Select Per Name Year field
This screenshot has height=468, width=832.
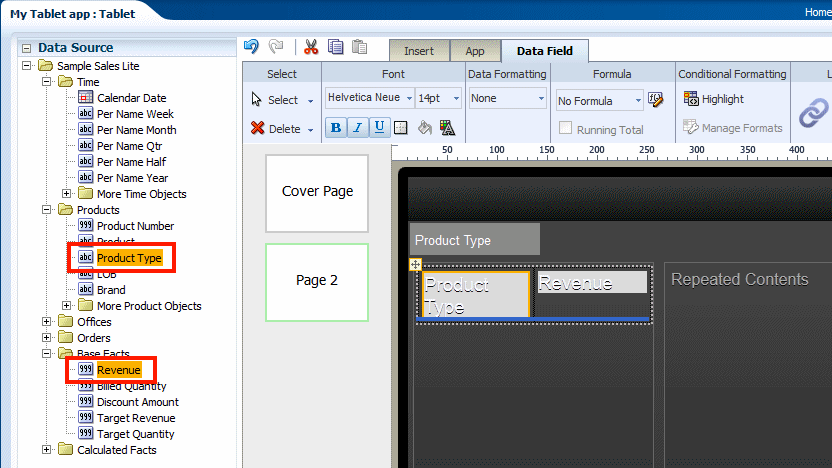pos(133,178)
